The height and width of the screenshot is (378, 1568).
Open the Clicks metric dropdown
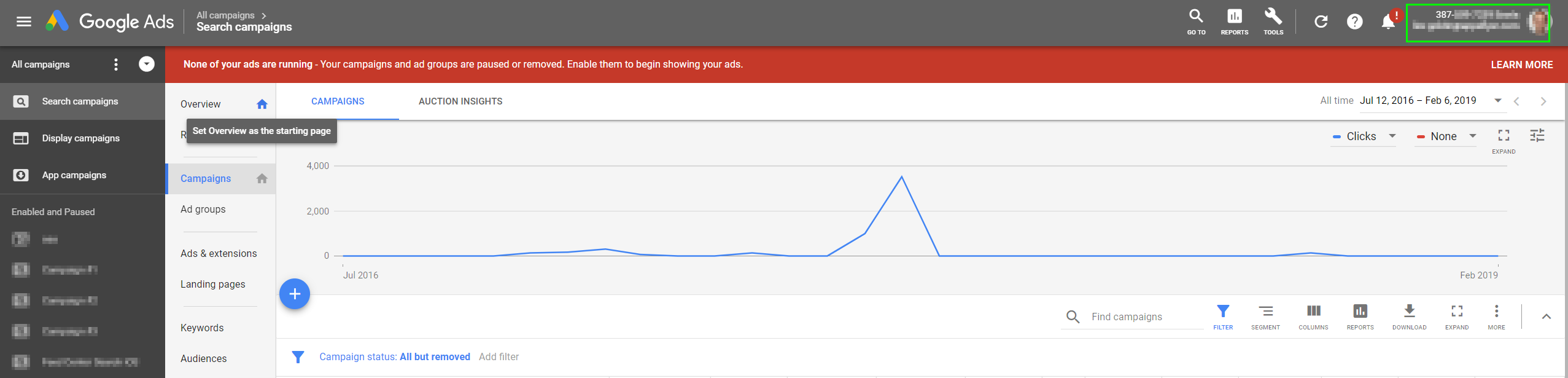pos(1364,136)
